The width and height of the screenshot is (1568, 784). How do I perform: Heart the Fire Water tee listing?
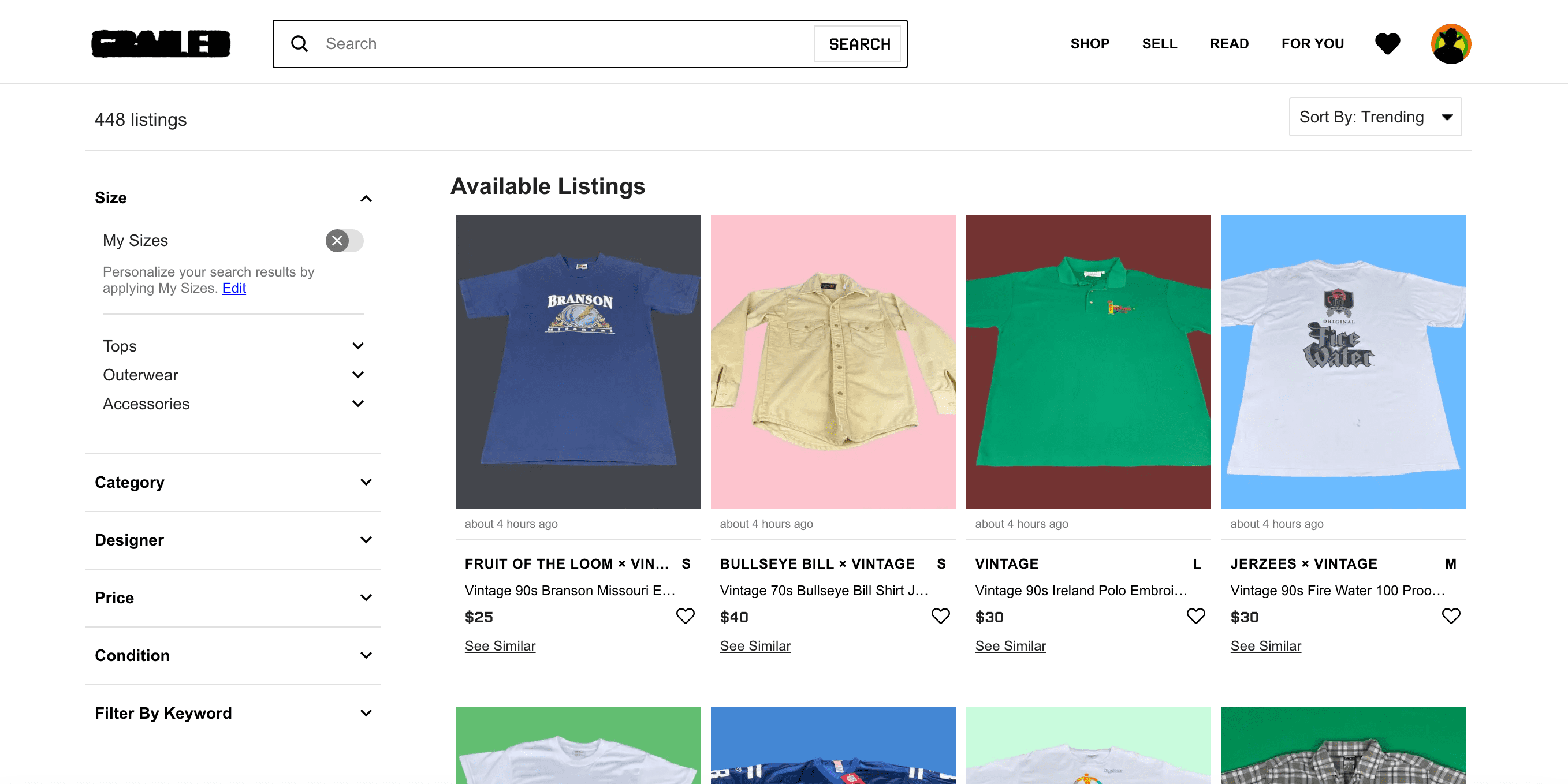click(x=1451, y=616)
